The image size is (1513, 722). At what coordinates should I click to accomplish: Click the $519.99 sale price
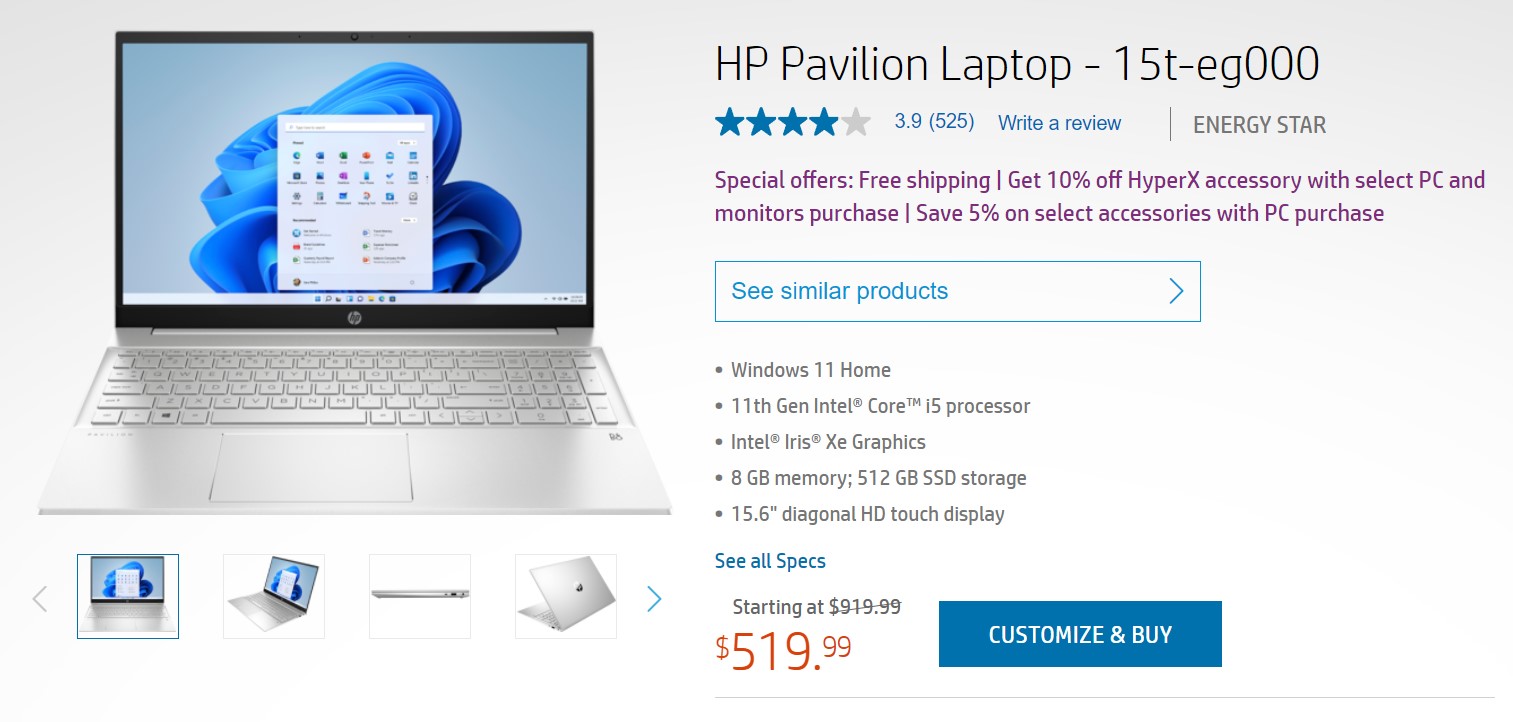[x=784, y=651]
